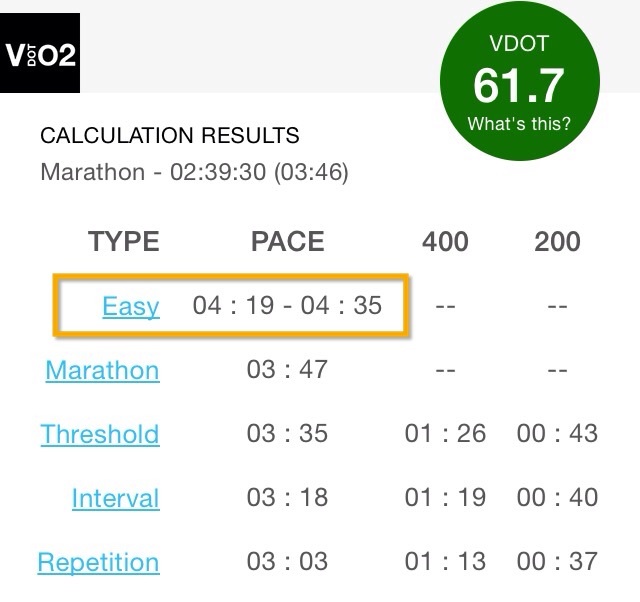Click the TYPE column header

point(124,241)
